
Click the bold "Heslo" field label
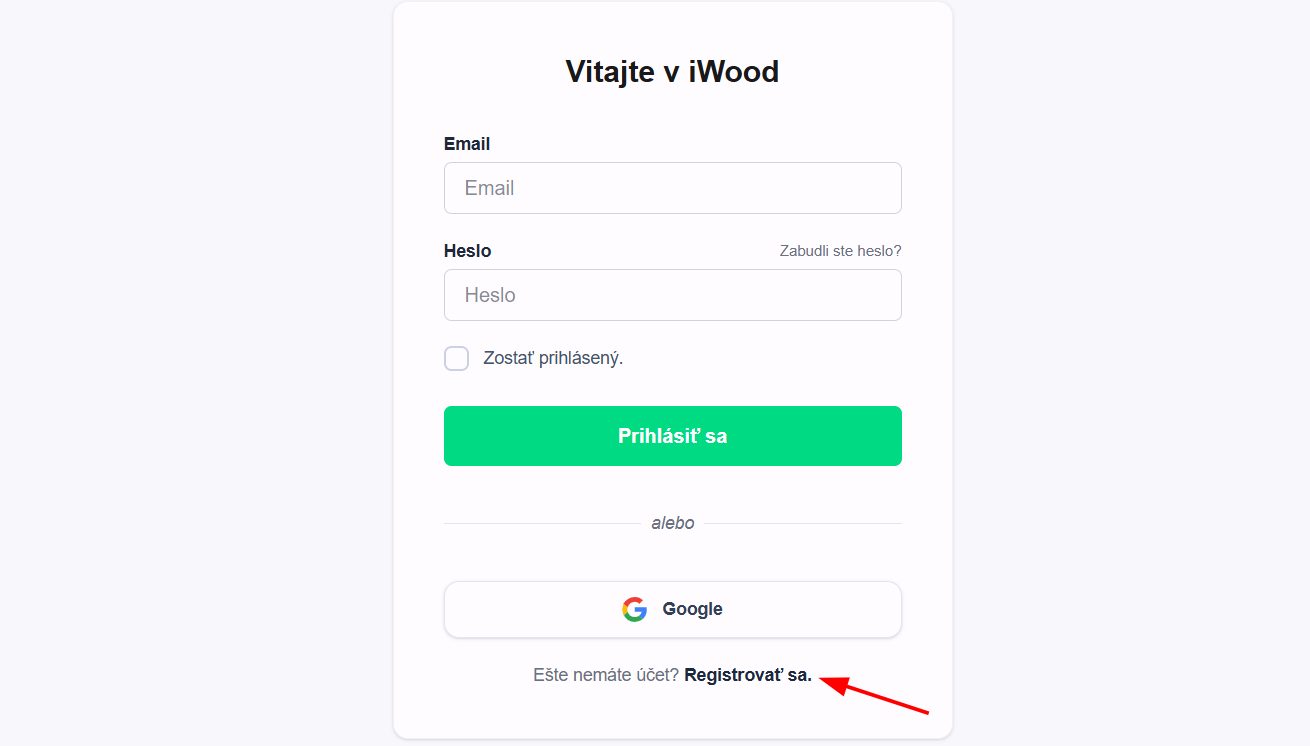click(x=467, y=251)
